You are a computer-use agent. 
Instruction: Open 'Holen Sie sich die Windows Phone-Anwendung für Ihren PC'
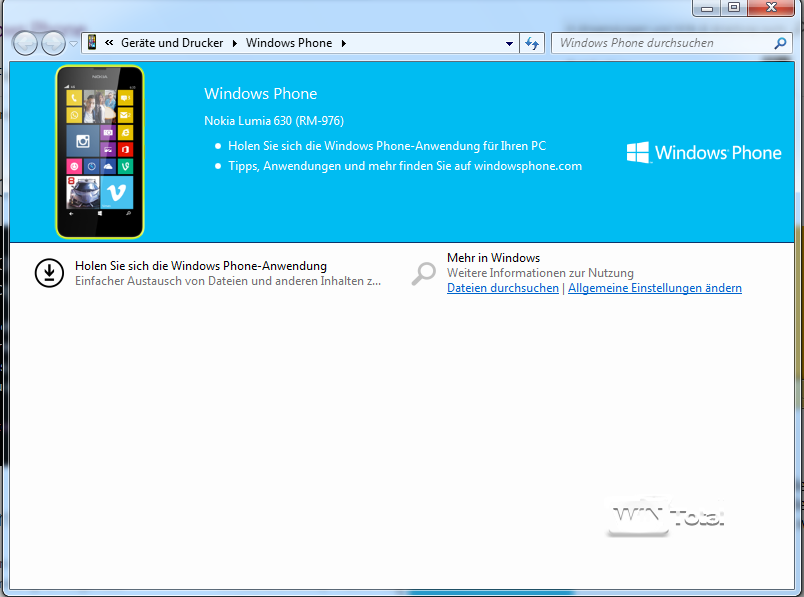pyautogui.click(x=387, y=146)
